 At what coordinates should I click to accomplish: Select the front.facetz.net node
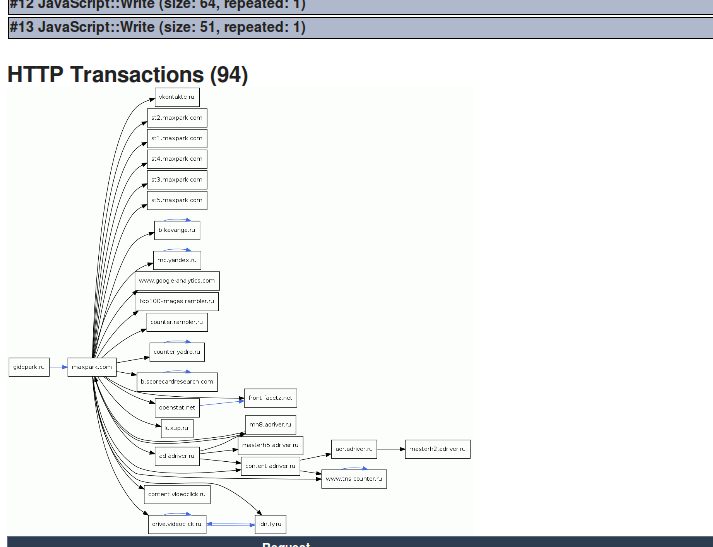270,398
